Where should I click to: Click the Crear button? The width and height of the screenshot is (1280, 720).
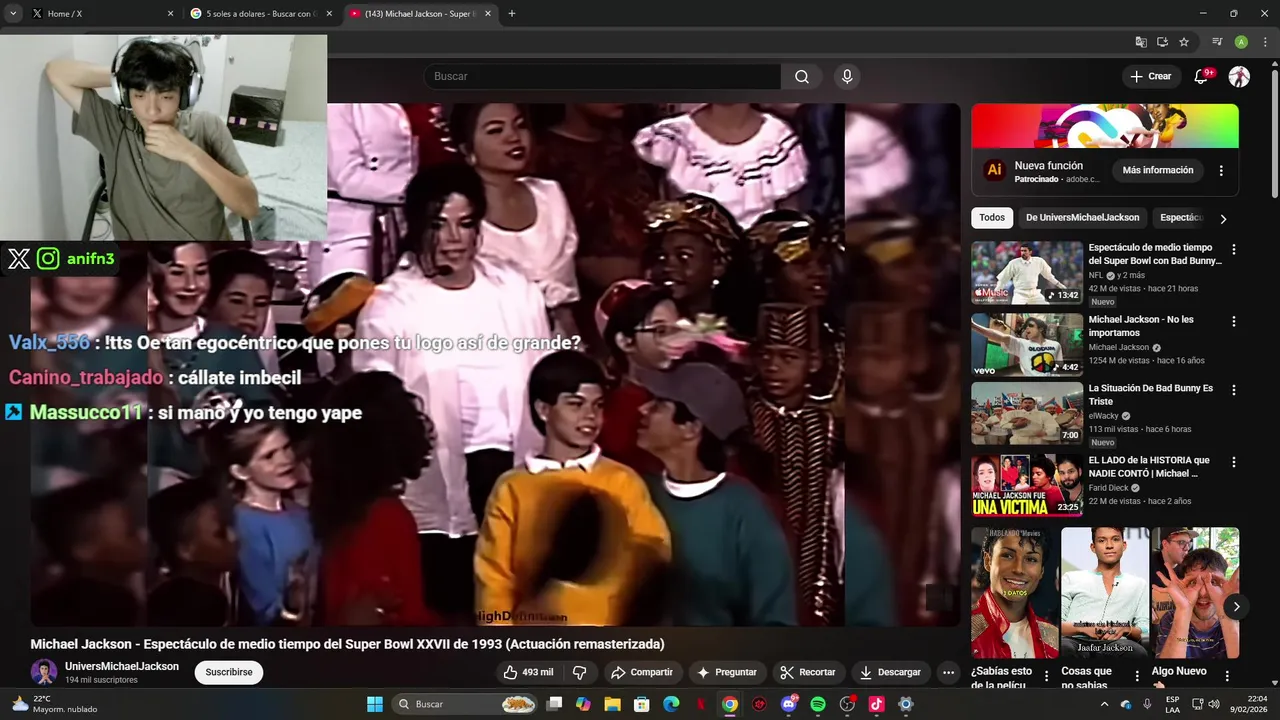click(1150, 77)
